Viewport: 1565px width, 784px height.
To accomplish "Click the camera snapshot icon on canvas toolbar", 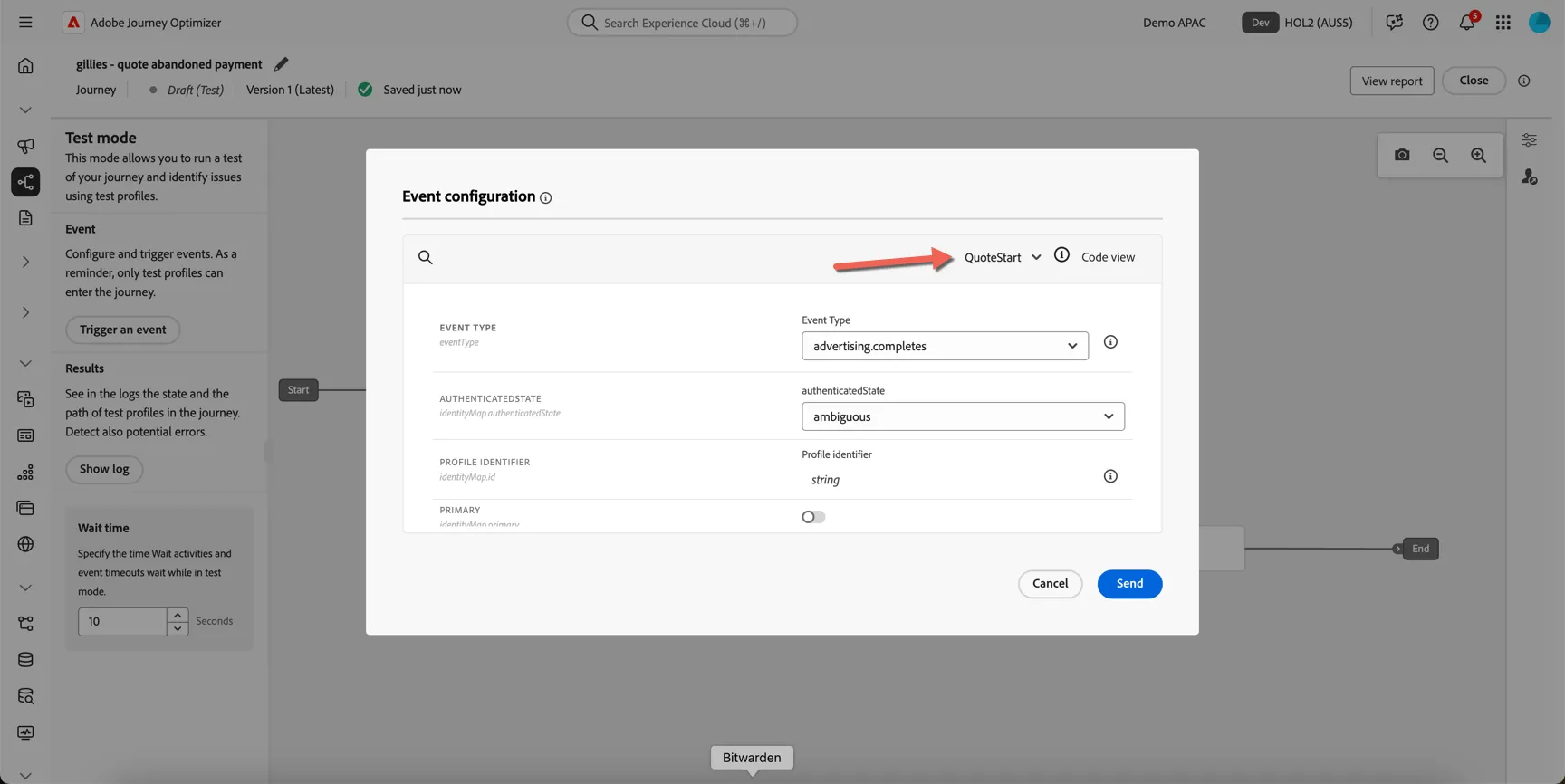I will (x=1402, y=155).
